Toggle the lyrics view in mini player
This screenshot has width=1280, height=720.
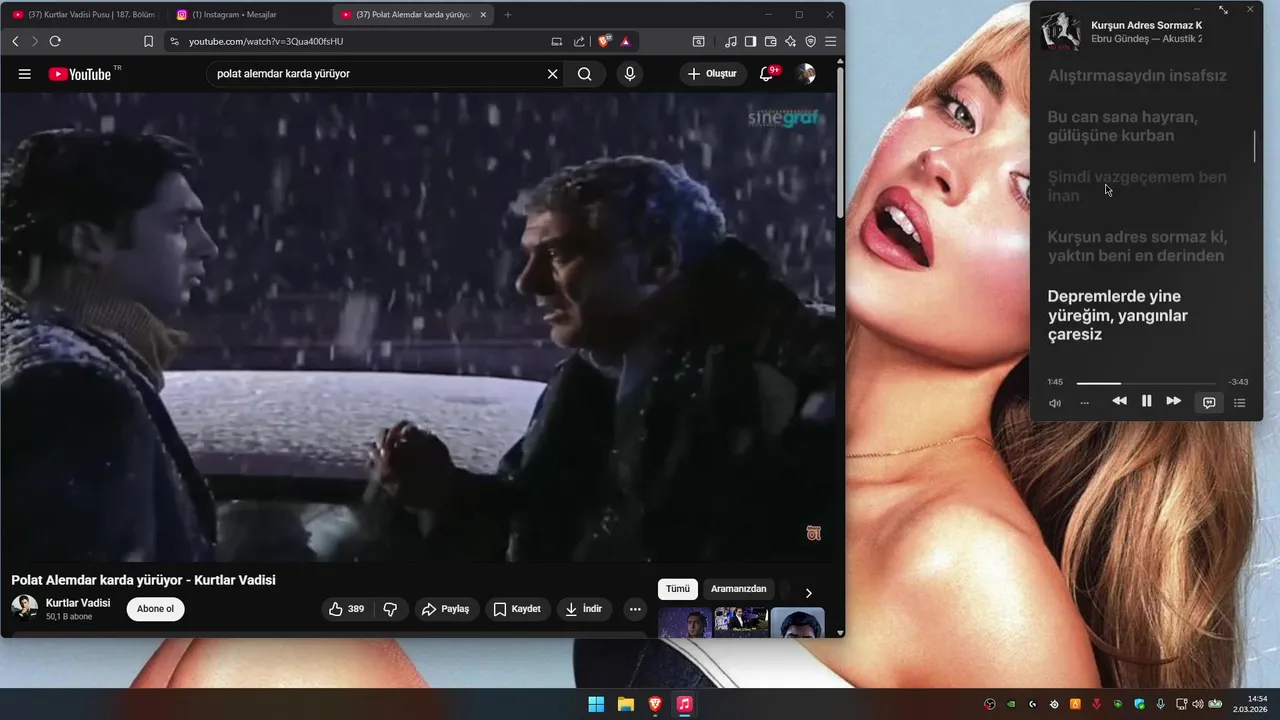point(1209,403)
